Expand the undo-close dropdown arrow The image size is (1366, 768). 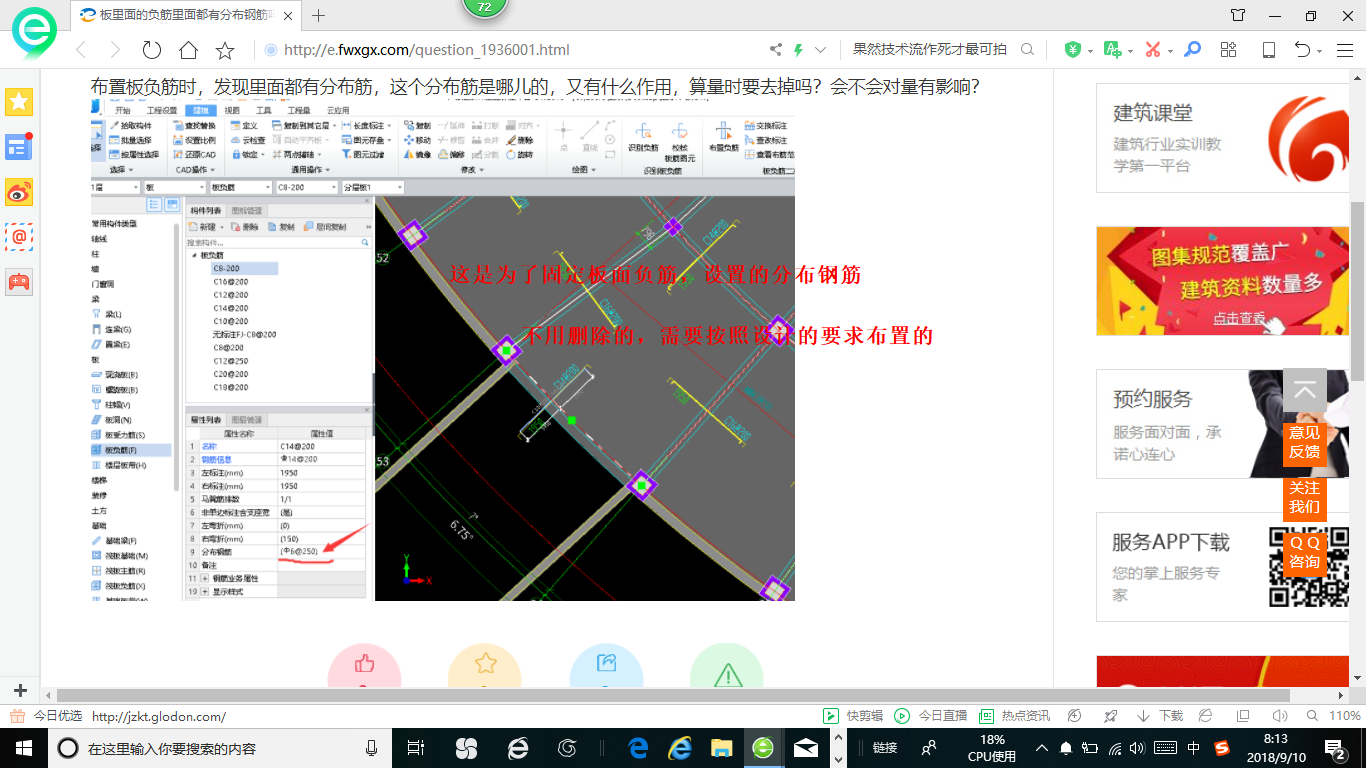tap(1320, 51)
